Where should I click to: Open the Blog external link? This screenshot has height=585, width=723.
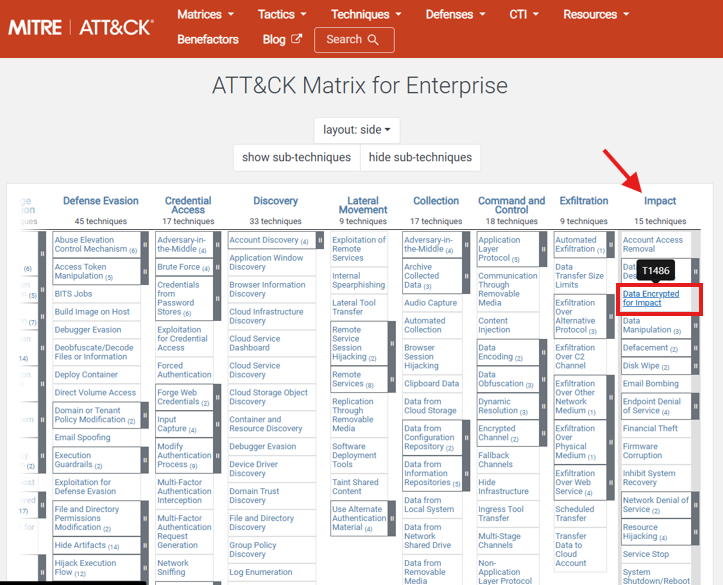tap(282, 40)
